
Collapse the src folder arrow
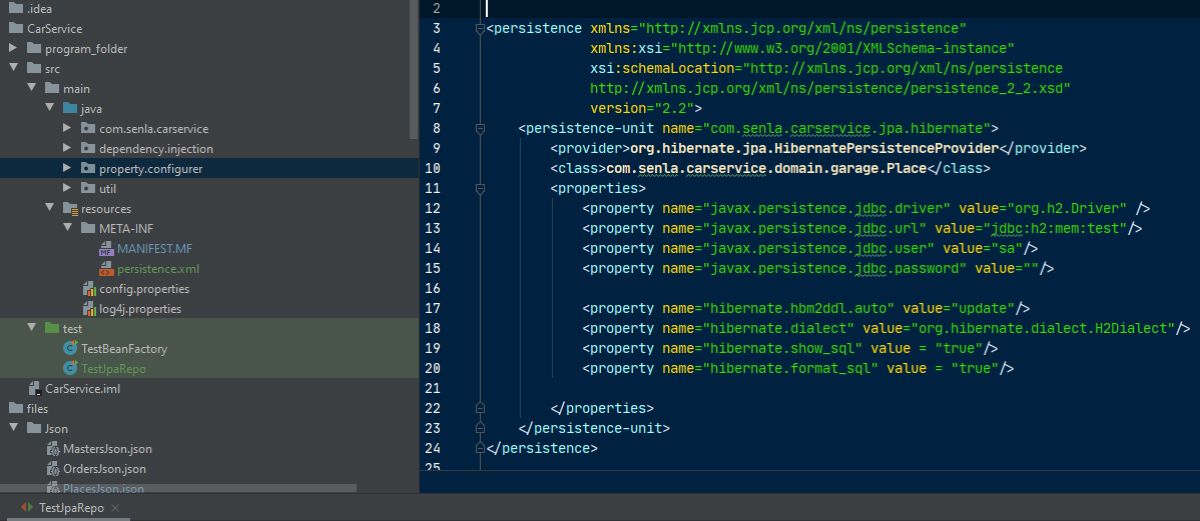tap(13, 68)
